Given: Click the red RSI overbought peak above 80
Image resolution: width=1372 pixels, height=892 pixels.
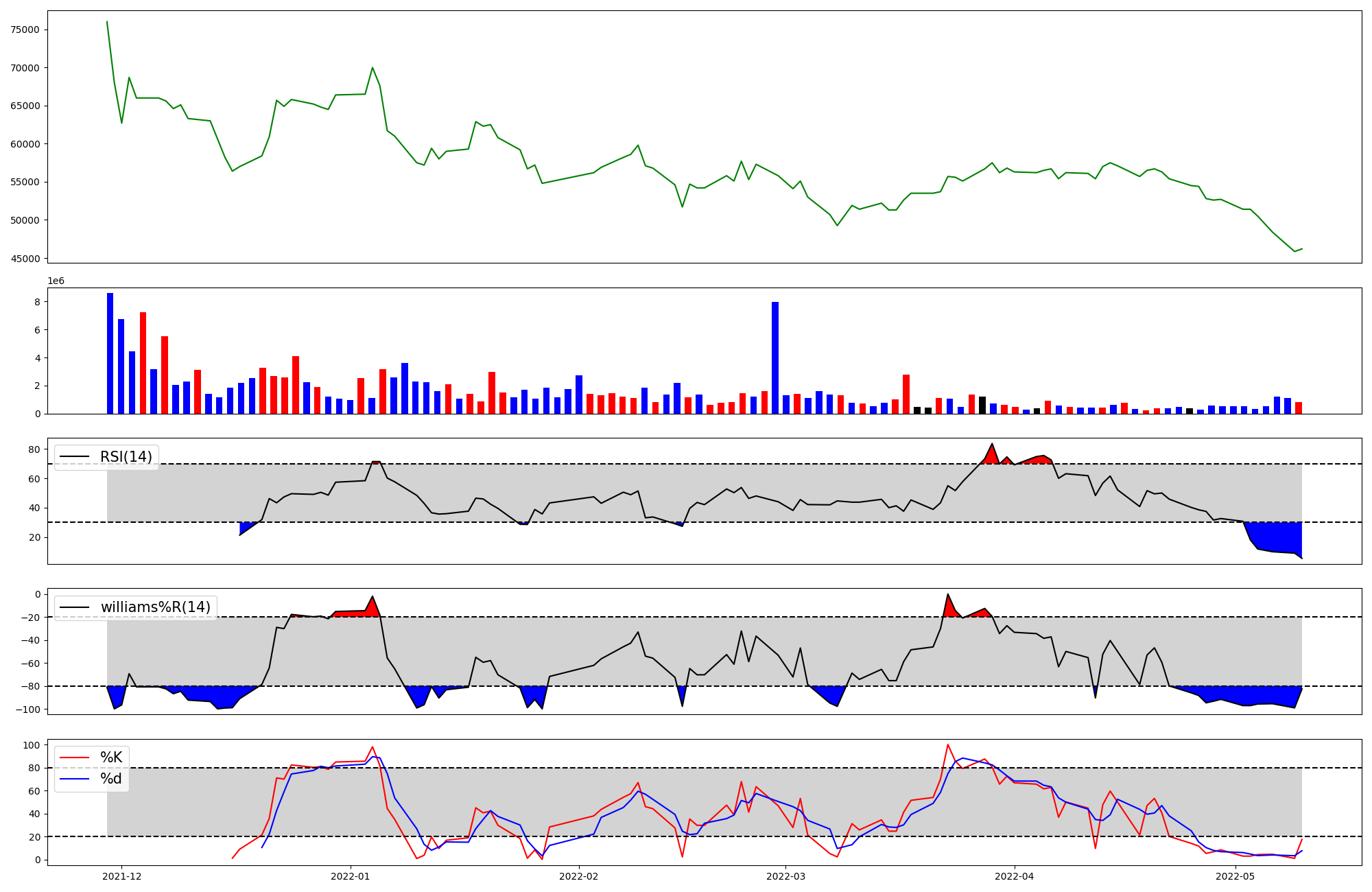Looking at the screenshot, I should 992,456.
